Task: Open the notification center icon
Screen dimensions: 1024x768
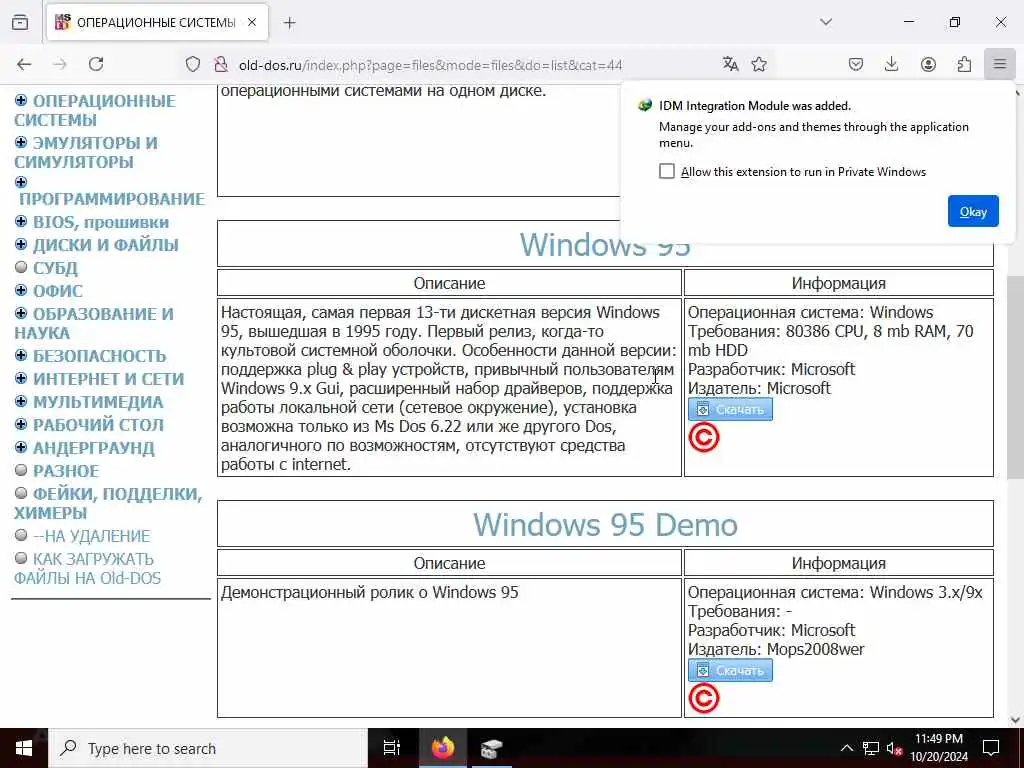Action: click(x=991, y=748)
